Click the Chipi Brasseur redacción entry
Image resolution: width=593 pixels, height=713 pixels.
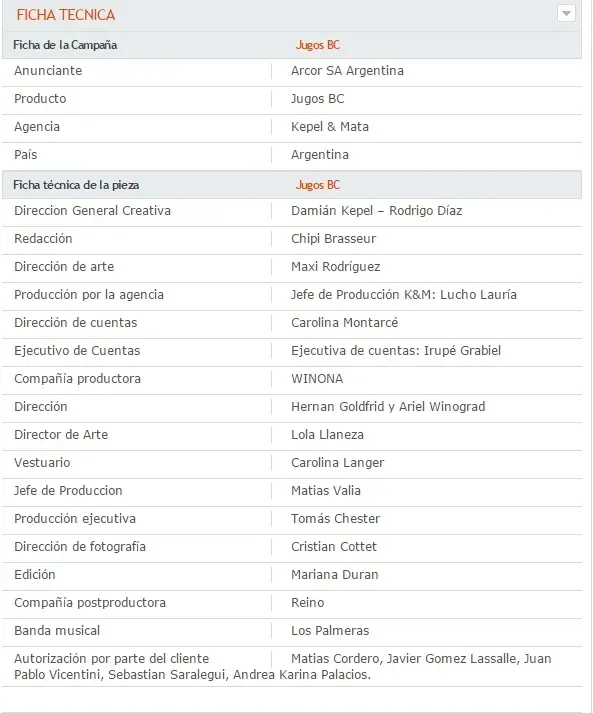coord(333,239)
